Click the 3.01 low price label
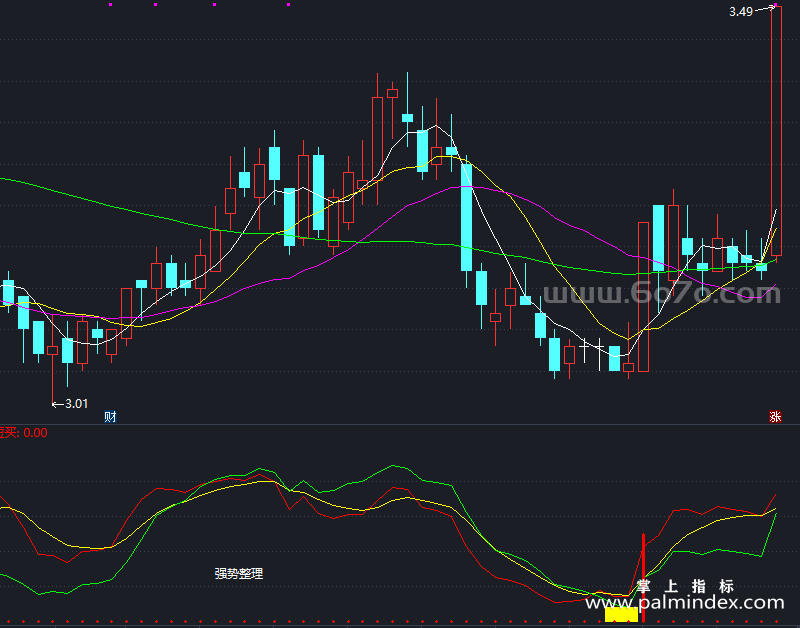The width and height of the screenshot is (800, 628). coord(77,404)
